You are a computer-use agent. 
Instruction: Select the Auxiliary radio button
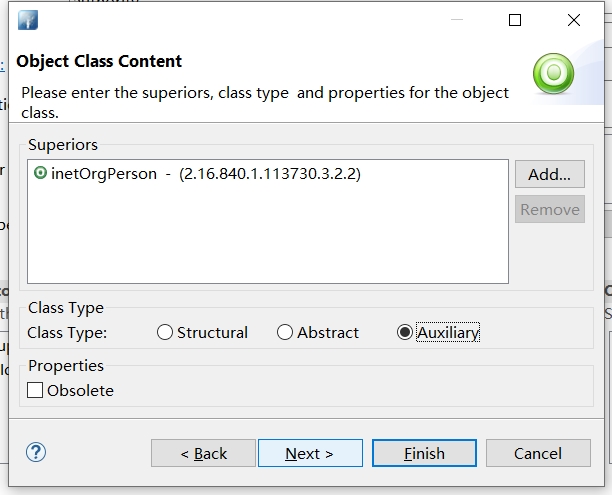pyautogui.click(x=405, y=333)
